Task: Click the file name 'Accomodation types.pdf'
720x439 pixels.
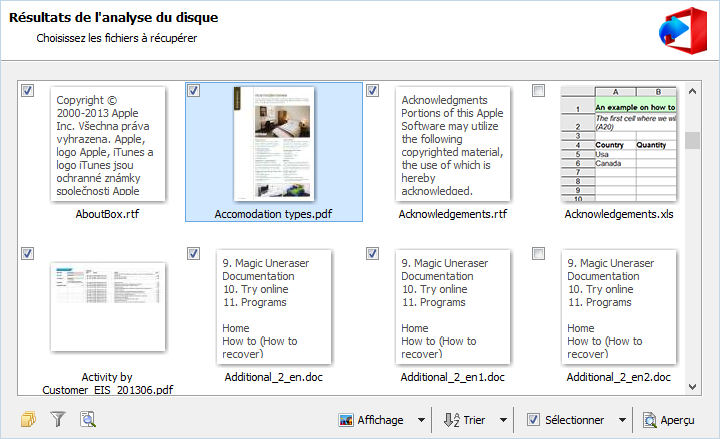Action: click(x=273, y=214)
